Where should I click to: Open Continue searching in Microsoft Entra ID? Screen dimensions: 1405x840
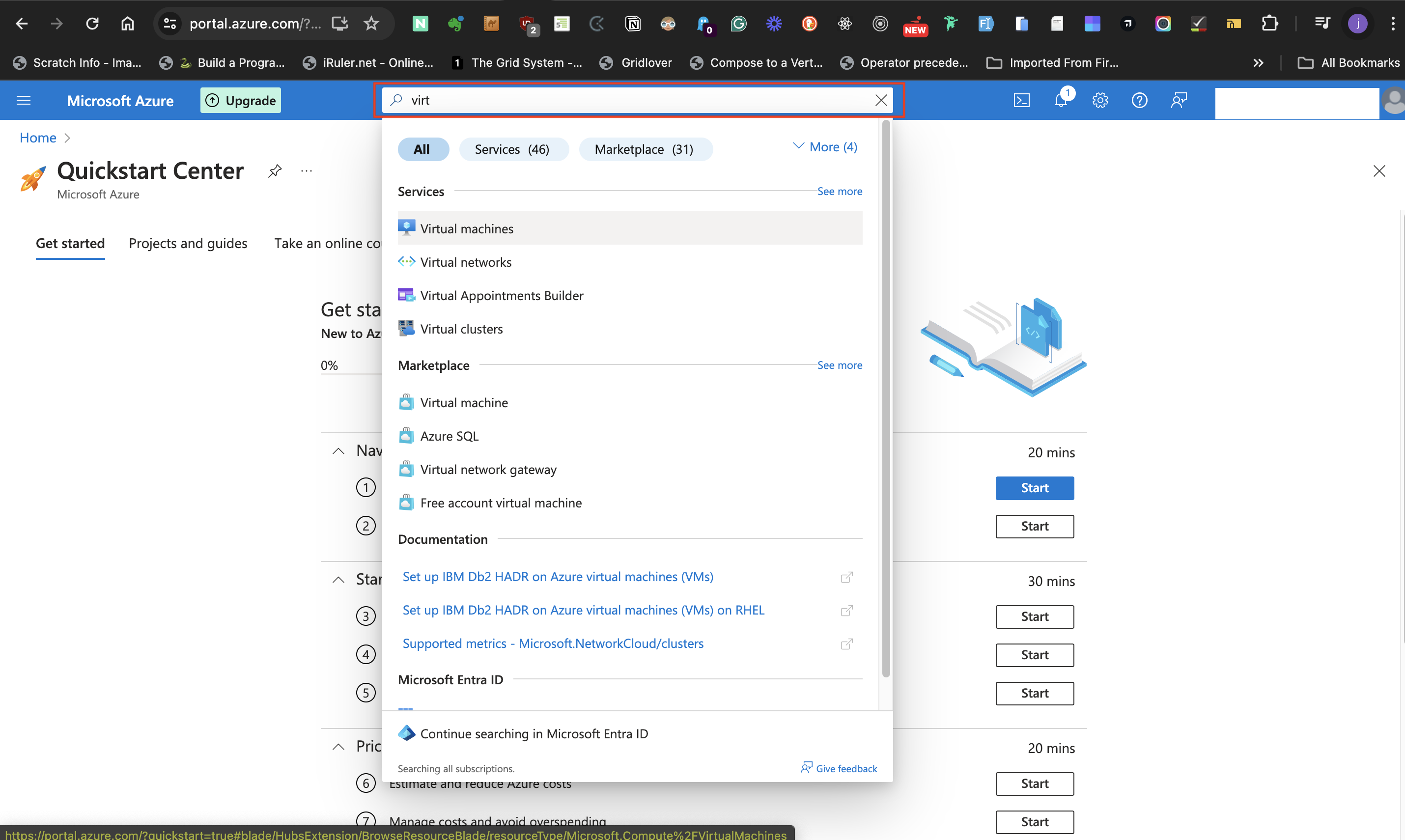pos(534,733)
